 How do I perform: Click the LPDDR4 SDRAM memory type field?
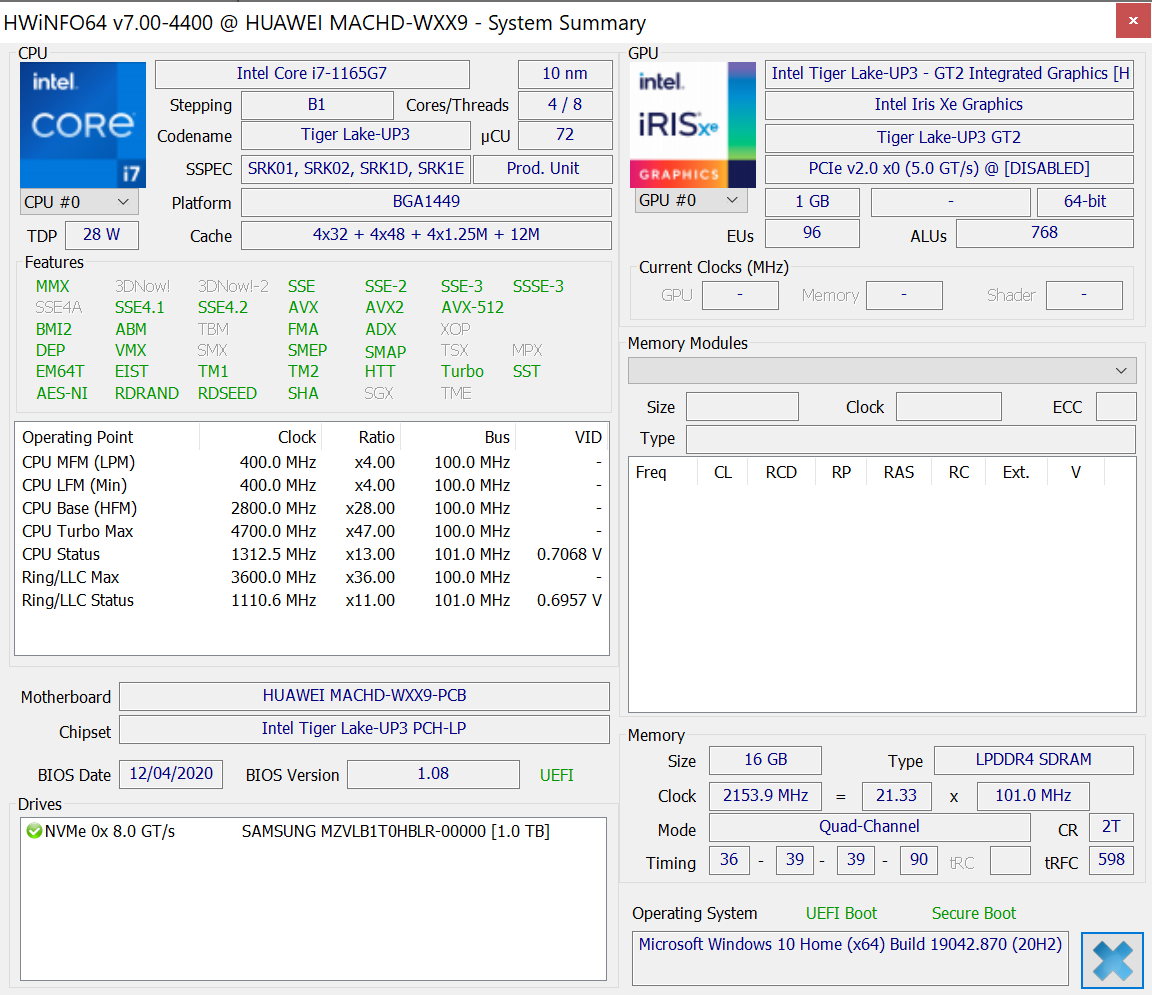(1034, 760)
